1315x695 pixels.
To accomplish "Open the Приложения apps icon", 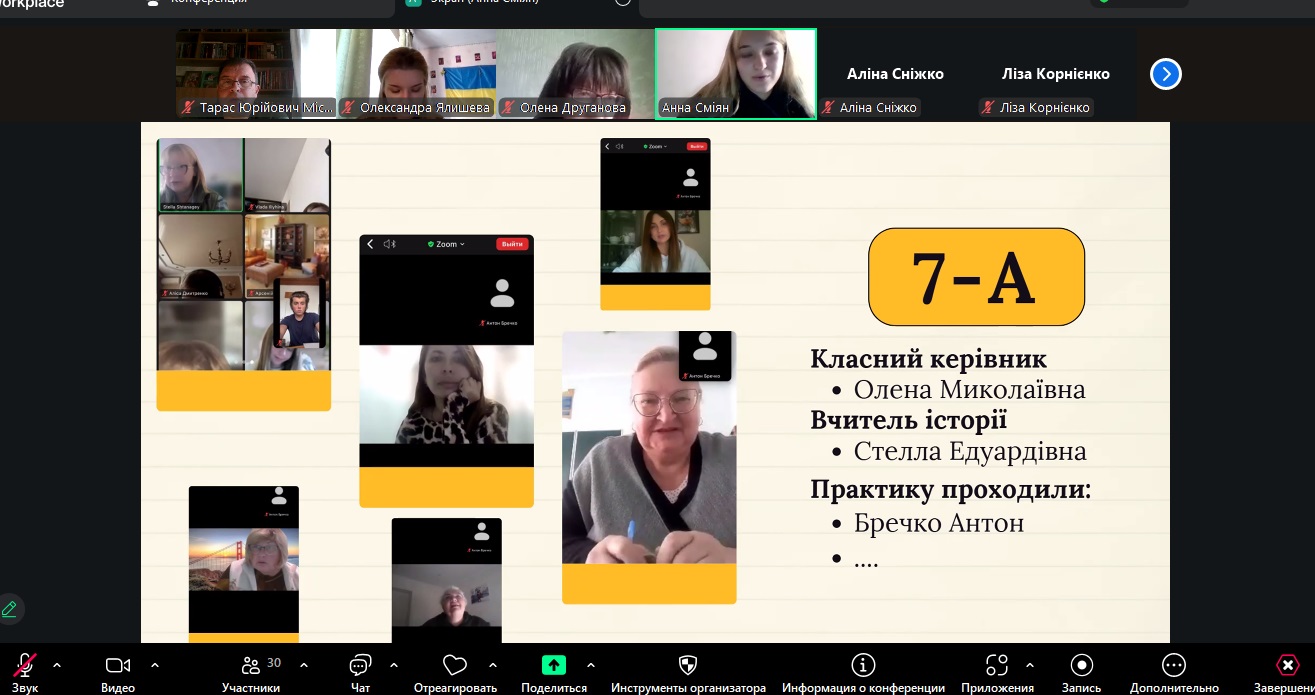I will pos(997,667).
